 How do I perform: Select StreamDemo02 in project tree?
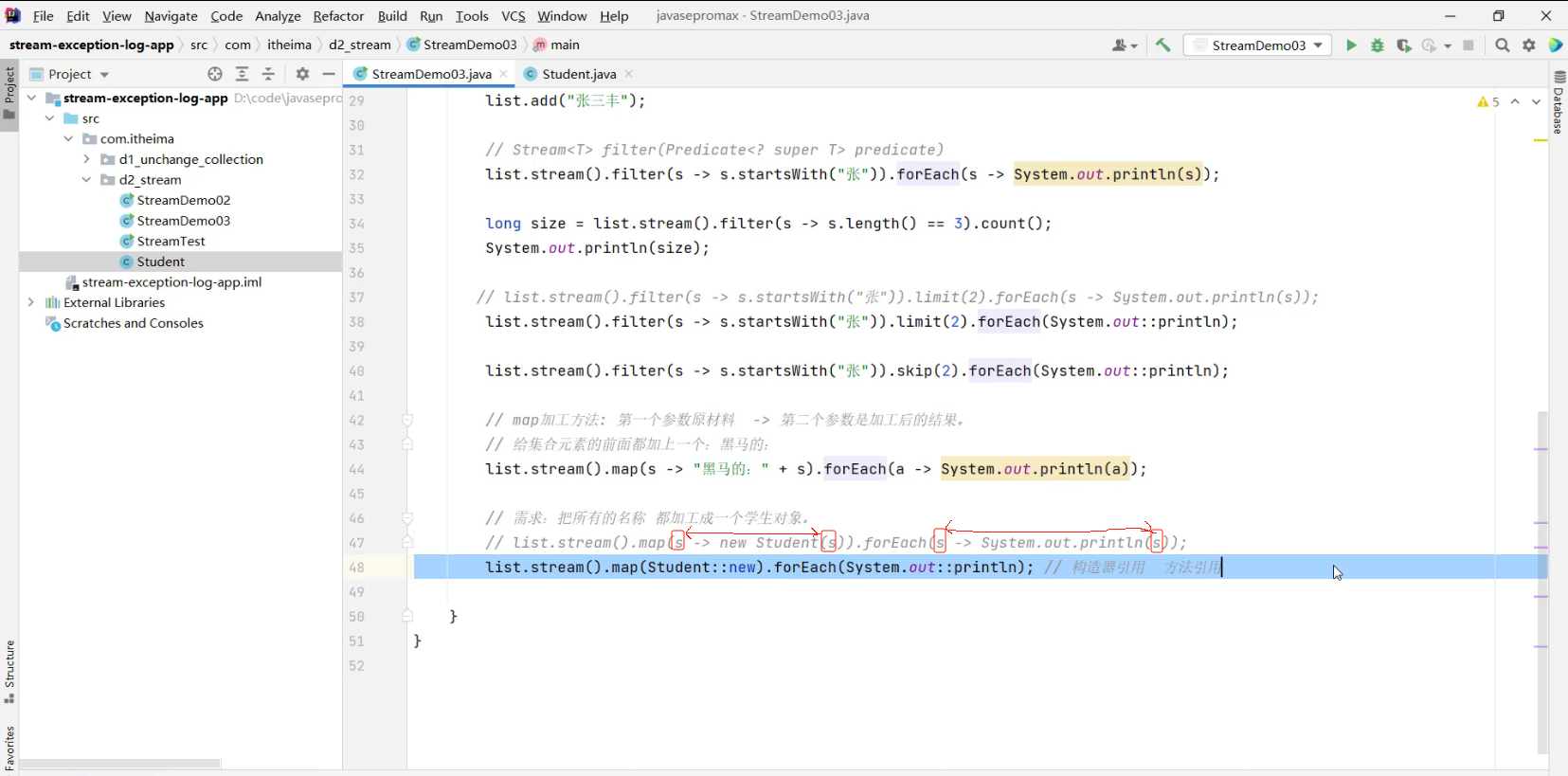(183, 200)
